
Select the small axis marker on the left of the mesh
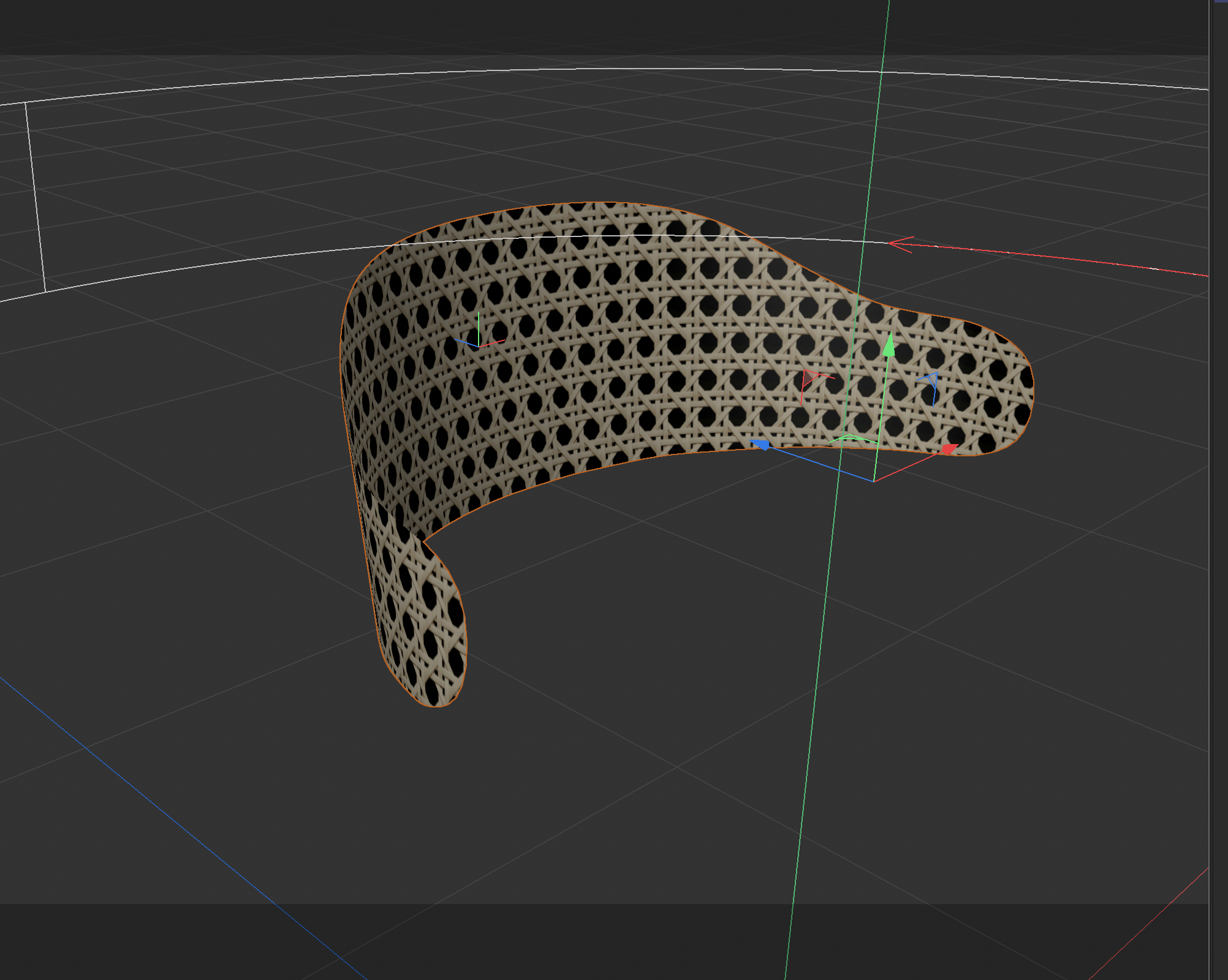[x=479, y=345]
